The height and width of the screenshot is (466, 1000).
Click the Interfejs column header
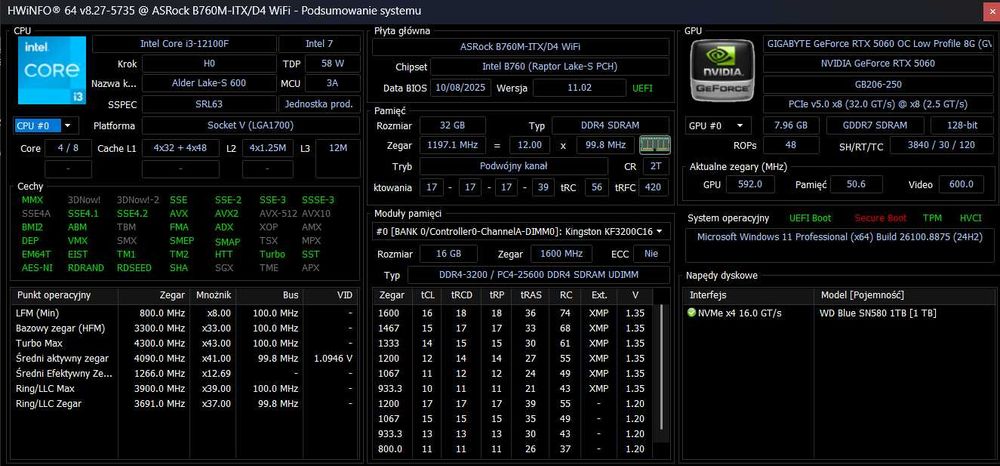click(748, 295)
